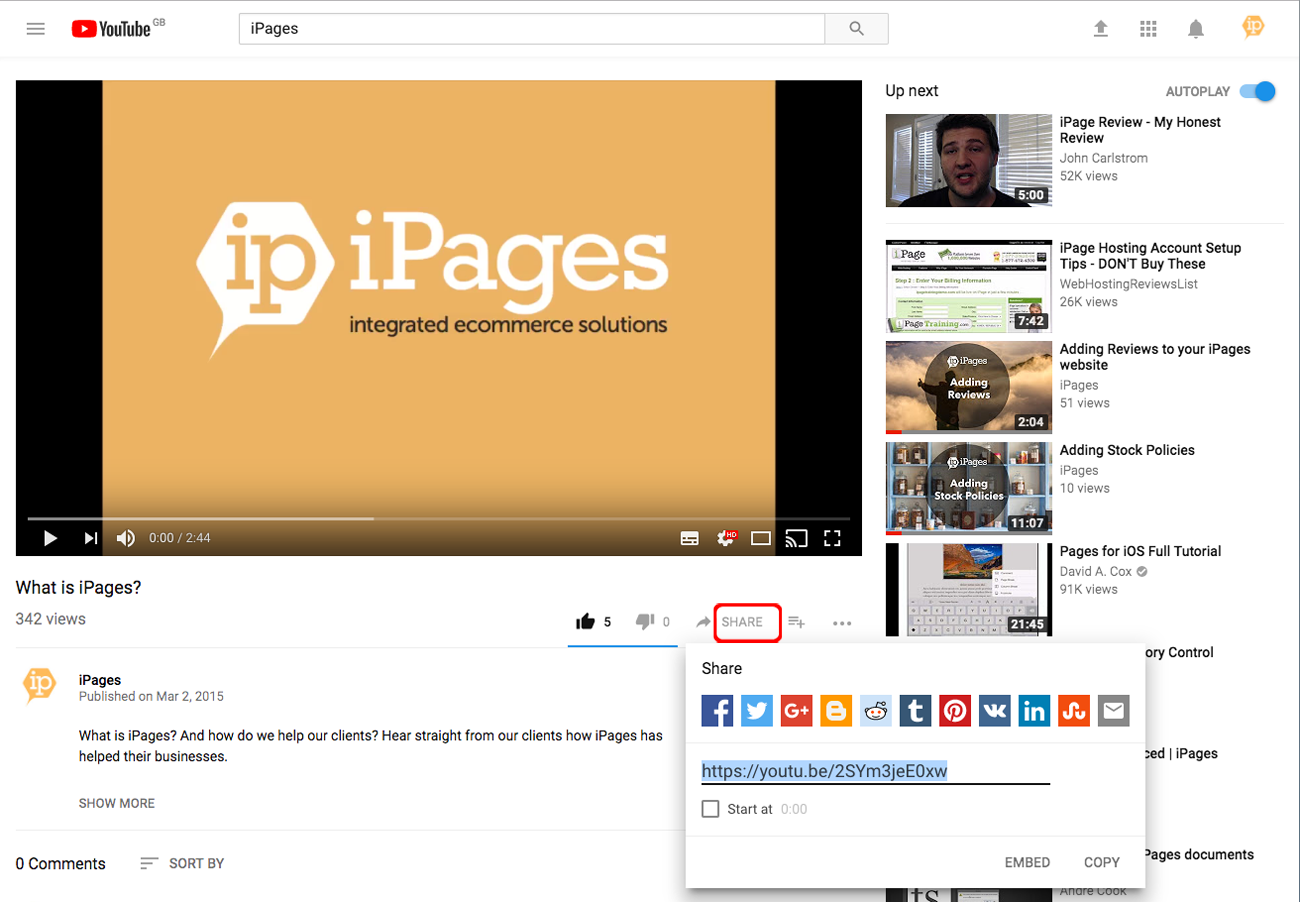This screenshot has width=1300, height=902.
Task: Share to Blogger
Action: pos(836,711)
